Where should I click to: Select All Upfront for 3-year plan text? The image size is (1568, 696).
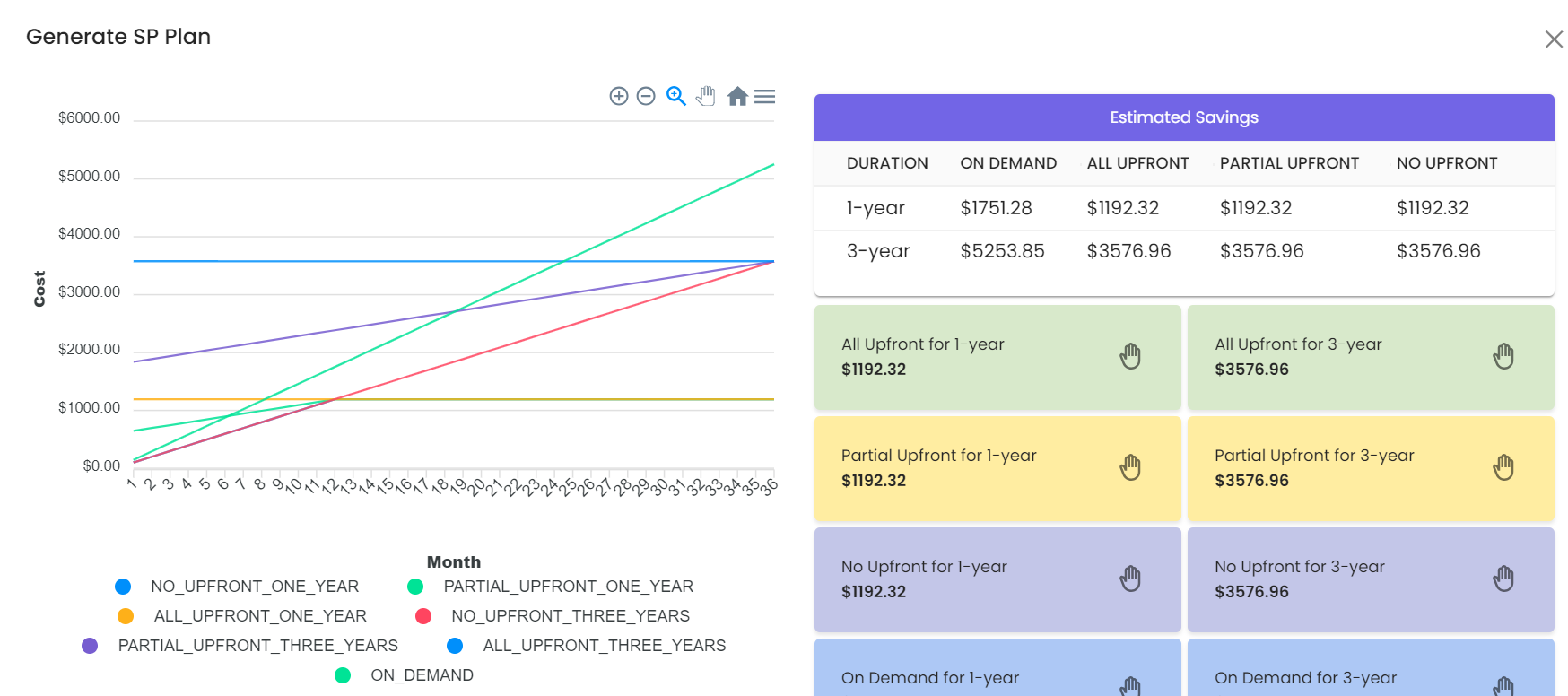click(1298, 344)
